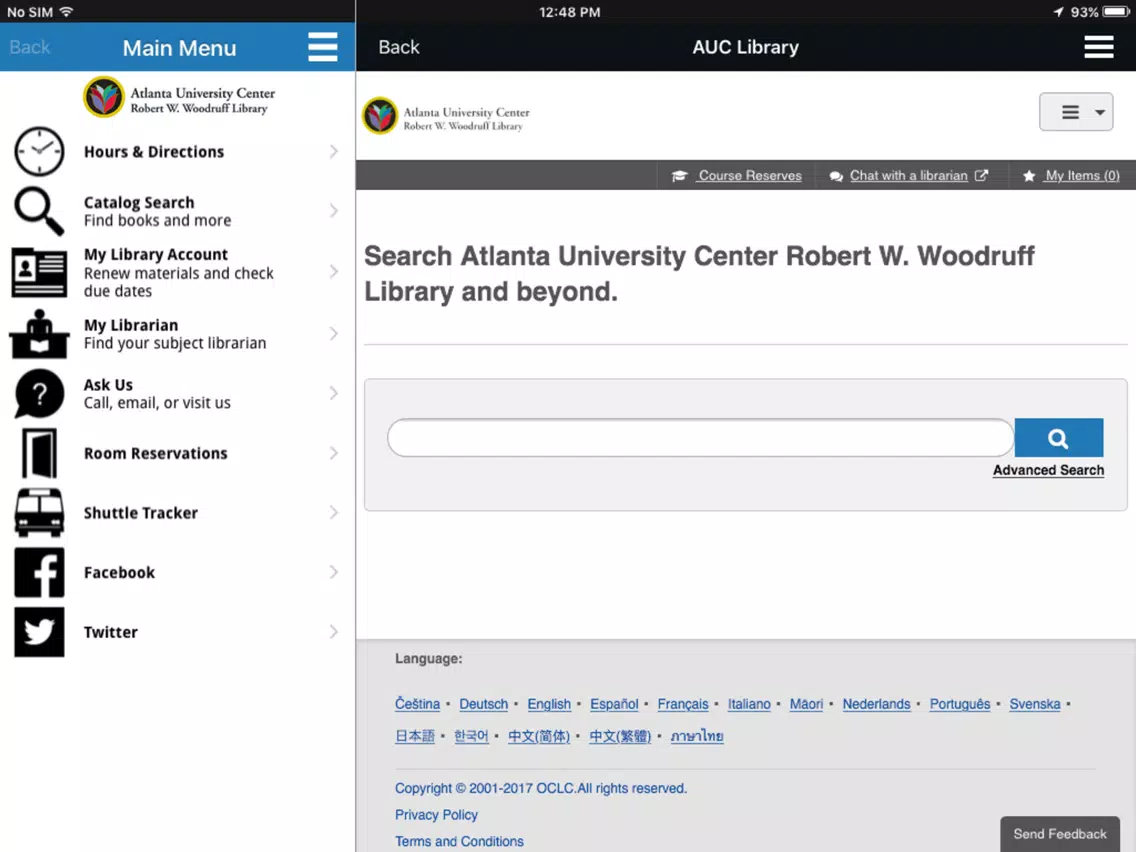Viewport: 1136px width, 852px height.
Task: Select Room Reservations menu item
Action: (178, 453)
